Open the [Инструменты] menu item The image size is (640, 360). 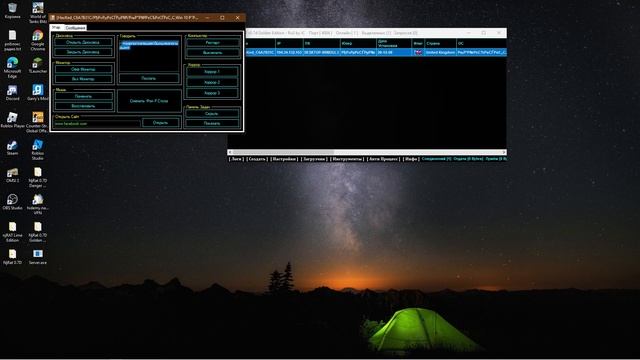(x=347, y=159)
